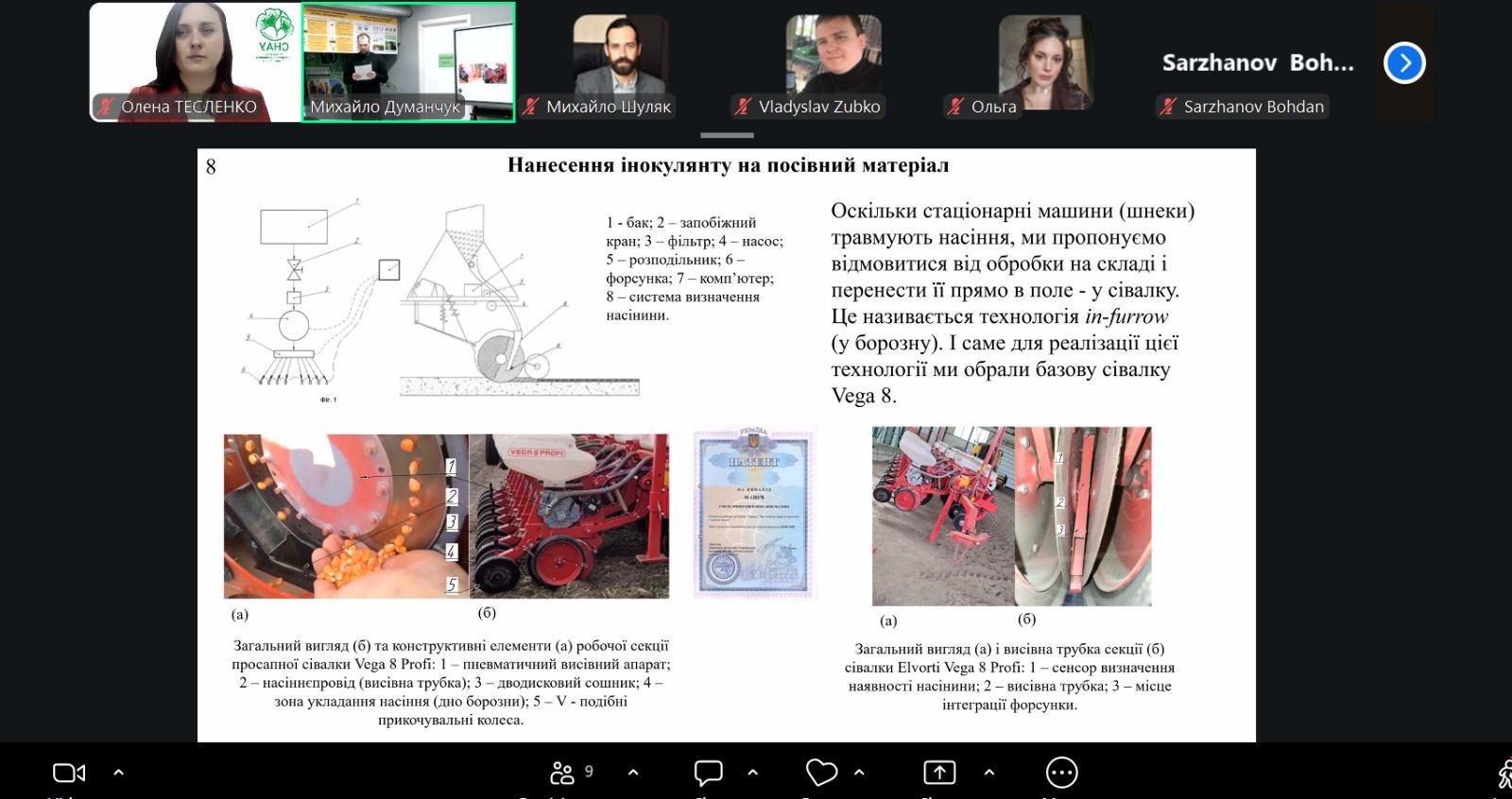Image resolution: width=1512 pixels, height=799 pixels.
Task: Select the Олена ТЕСЛЕНКО video thumbnail
Action: (195, 57)
